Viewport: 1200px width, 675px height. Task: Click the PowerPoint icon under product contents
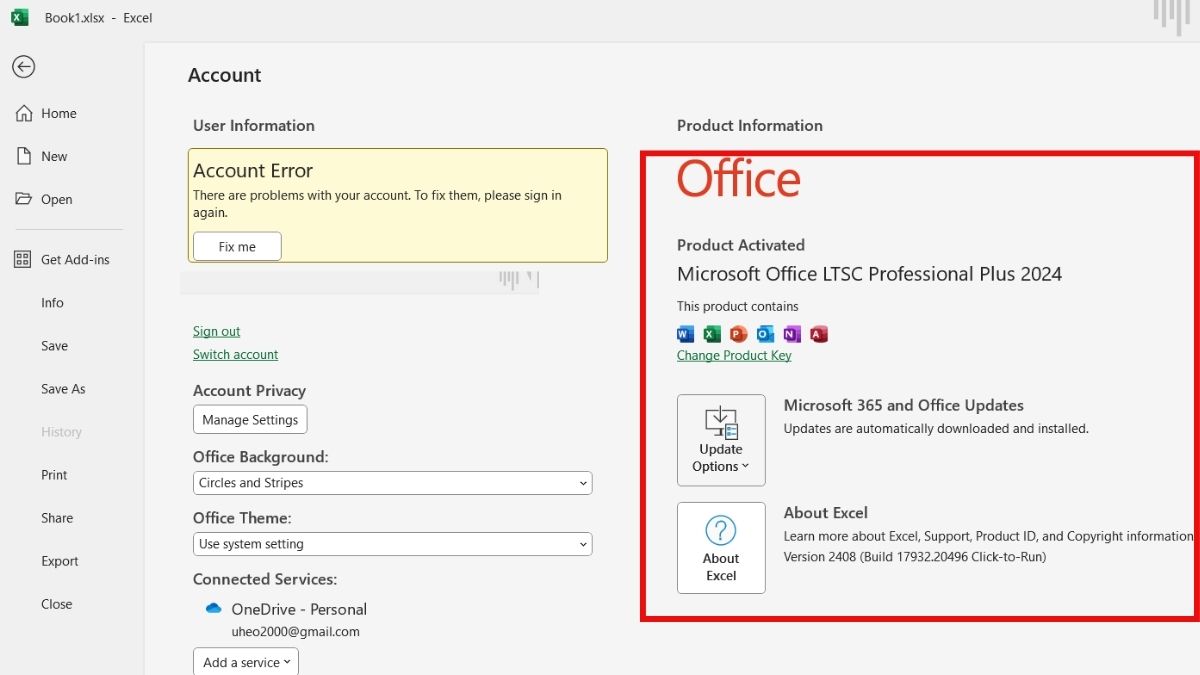point(739,334)
